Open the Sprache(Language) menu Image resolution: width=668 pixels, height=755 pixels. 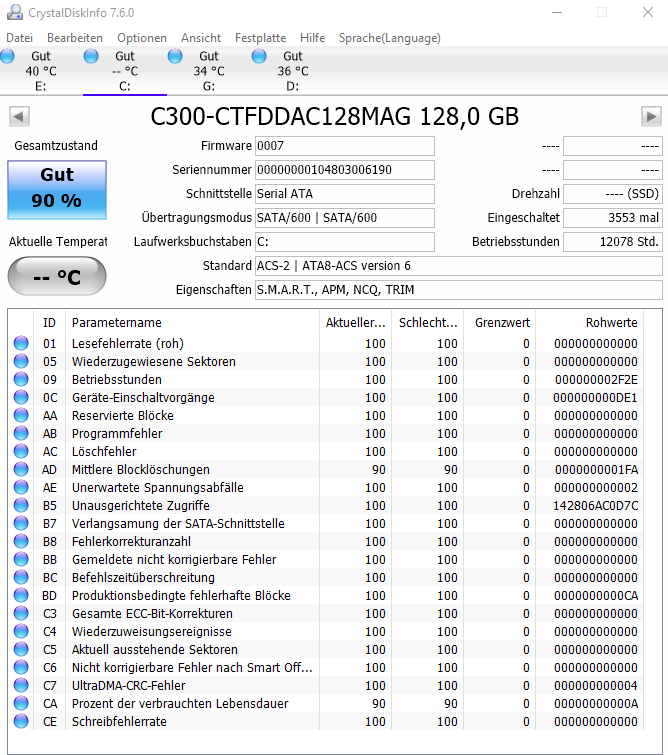[389, 38]
